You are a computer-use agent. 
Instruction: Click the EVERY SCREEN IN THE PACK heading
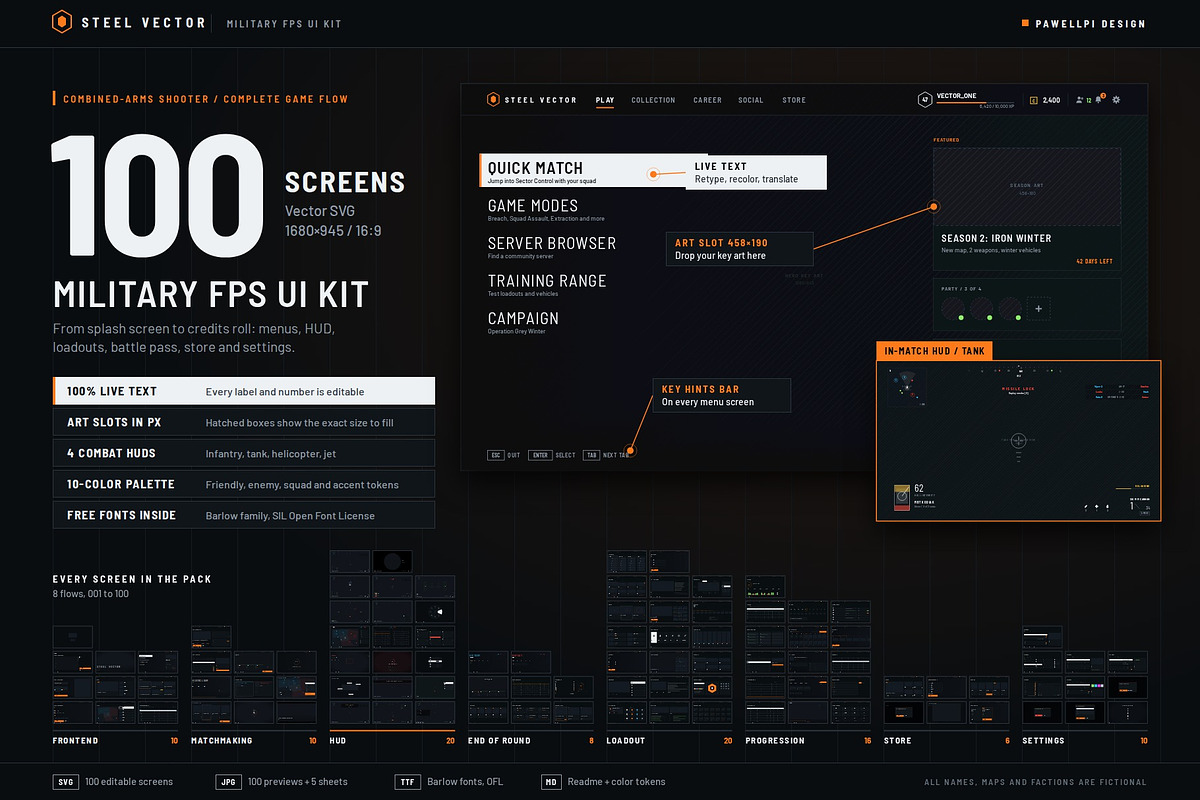132,579
